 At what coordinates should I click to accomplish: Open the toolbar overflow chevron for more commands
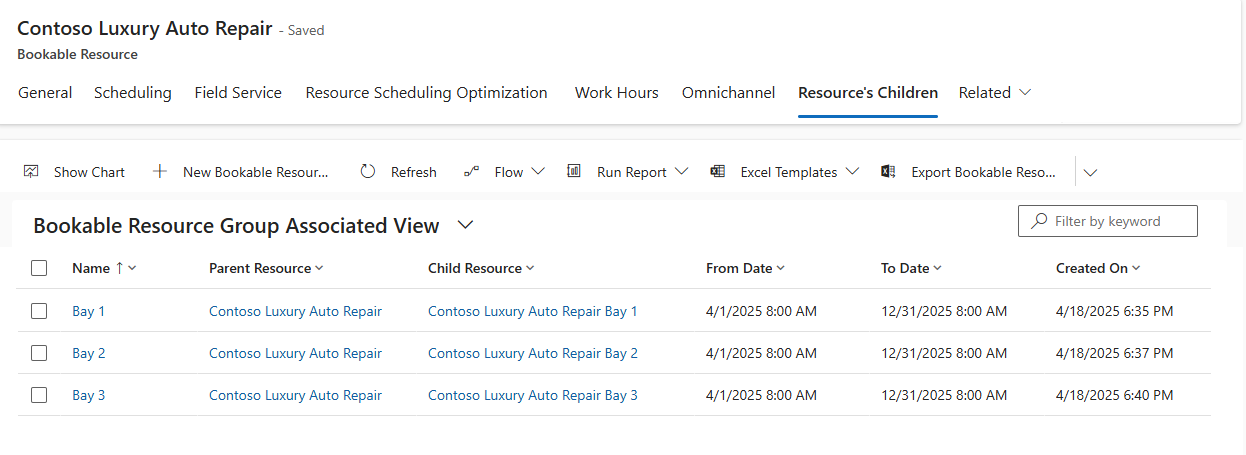(x=1090, y=172)
